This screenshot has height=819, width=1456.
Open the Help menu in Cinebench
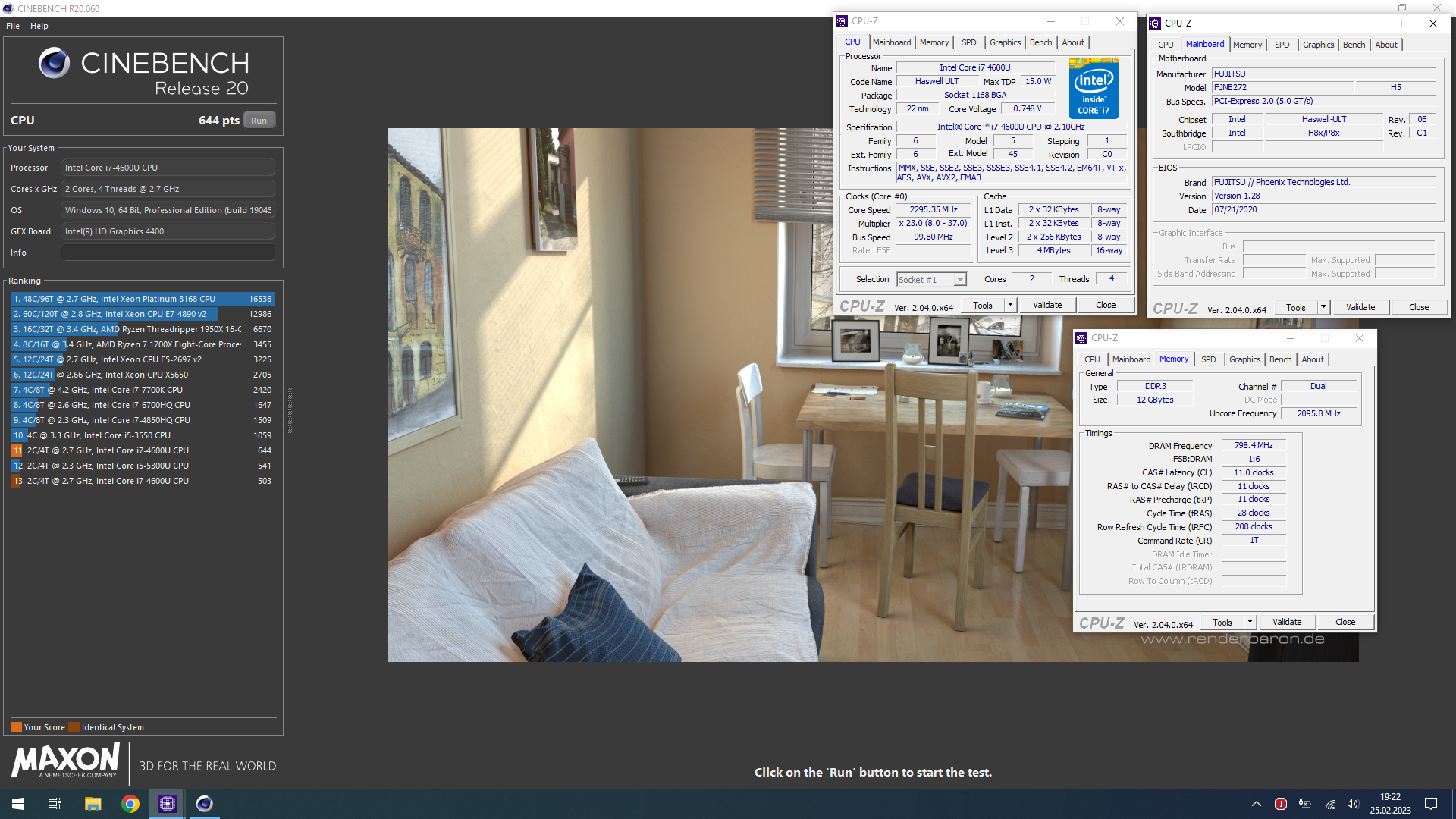pos(39,26)
